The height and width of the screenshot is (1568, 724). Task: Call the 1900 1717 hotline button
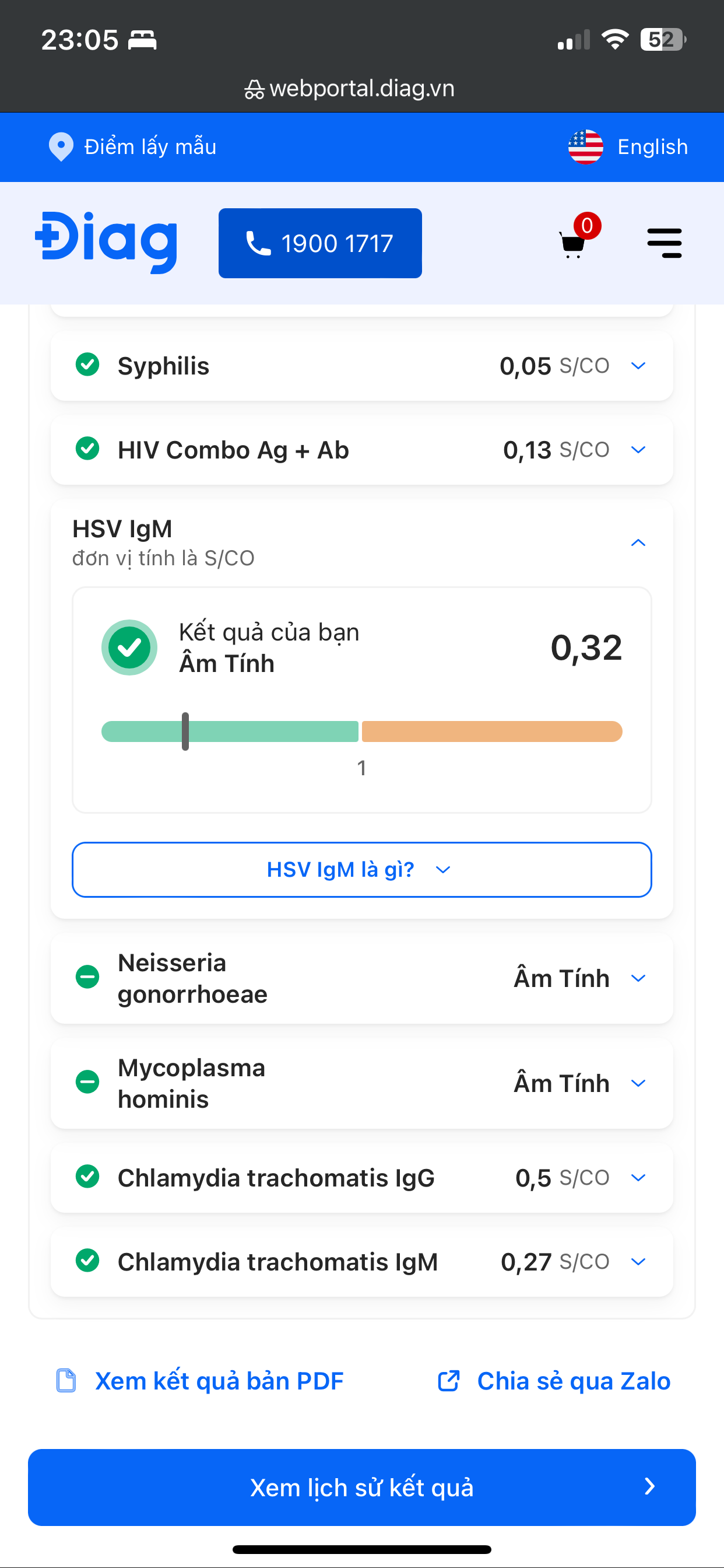point(320,243)
